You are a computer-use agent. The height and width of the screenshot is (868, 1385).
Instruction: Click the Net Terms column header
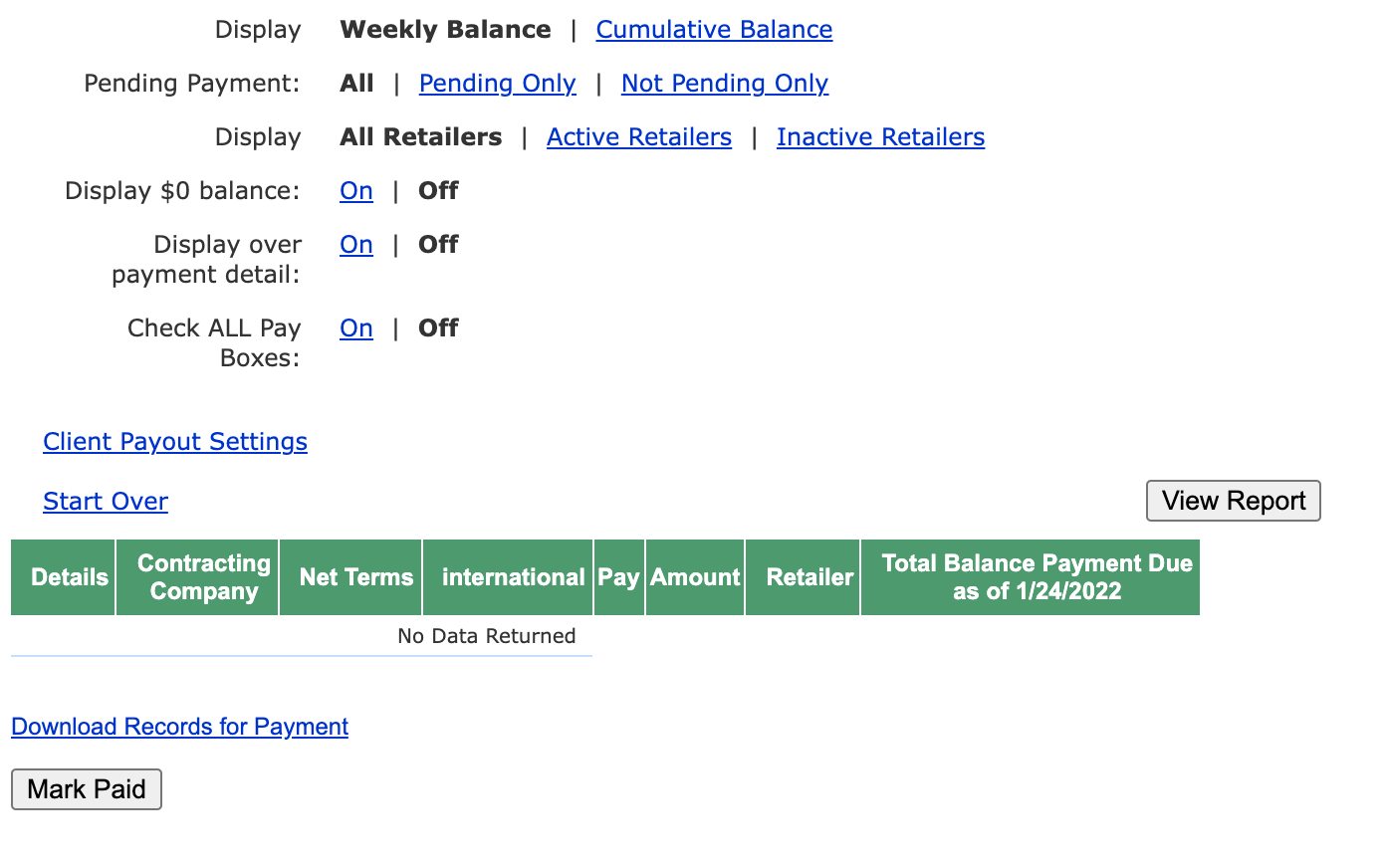click(x=355, y=577)
